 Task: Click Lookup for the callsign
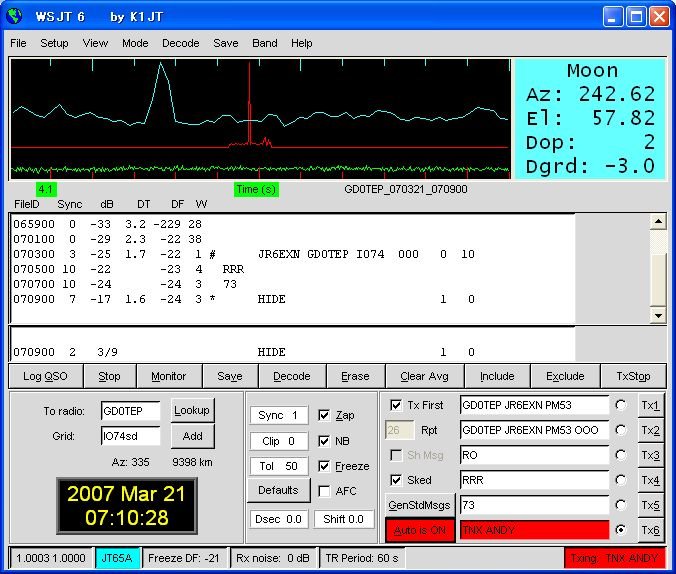(192, 410)
